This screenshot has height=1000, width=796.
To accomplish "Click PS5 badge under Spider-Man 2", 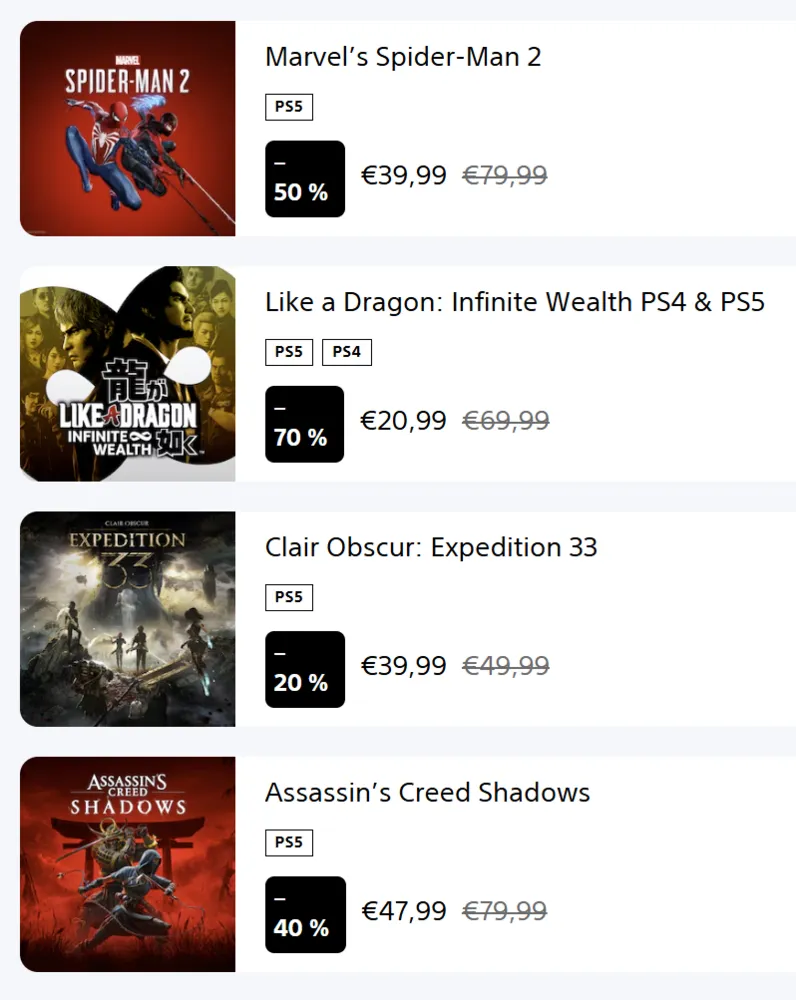I will tap(289, 107).
